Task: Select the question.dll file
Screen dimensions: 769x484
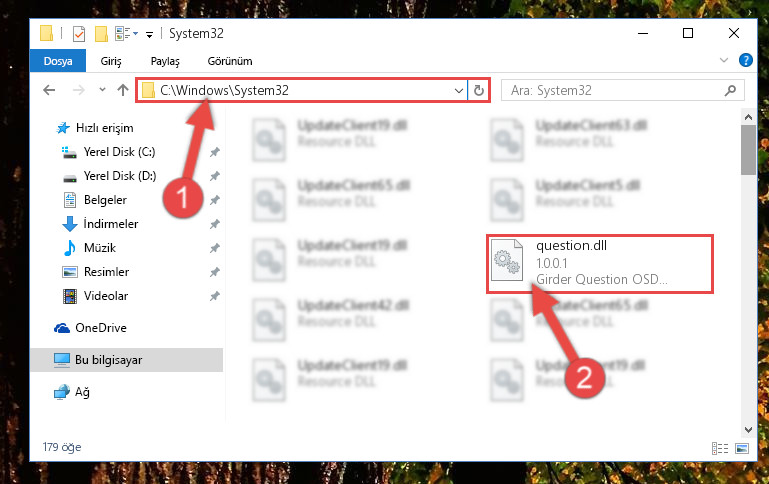Action: pos(599,264)
